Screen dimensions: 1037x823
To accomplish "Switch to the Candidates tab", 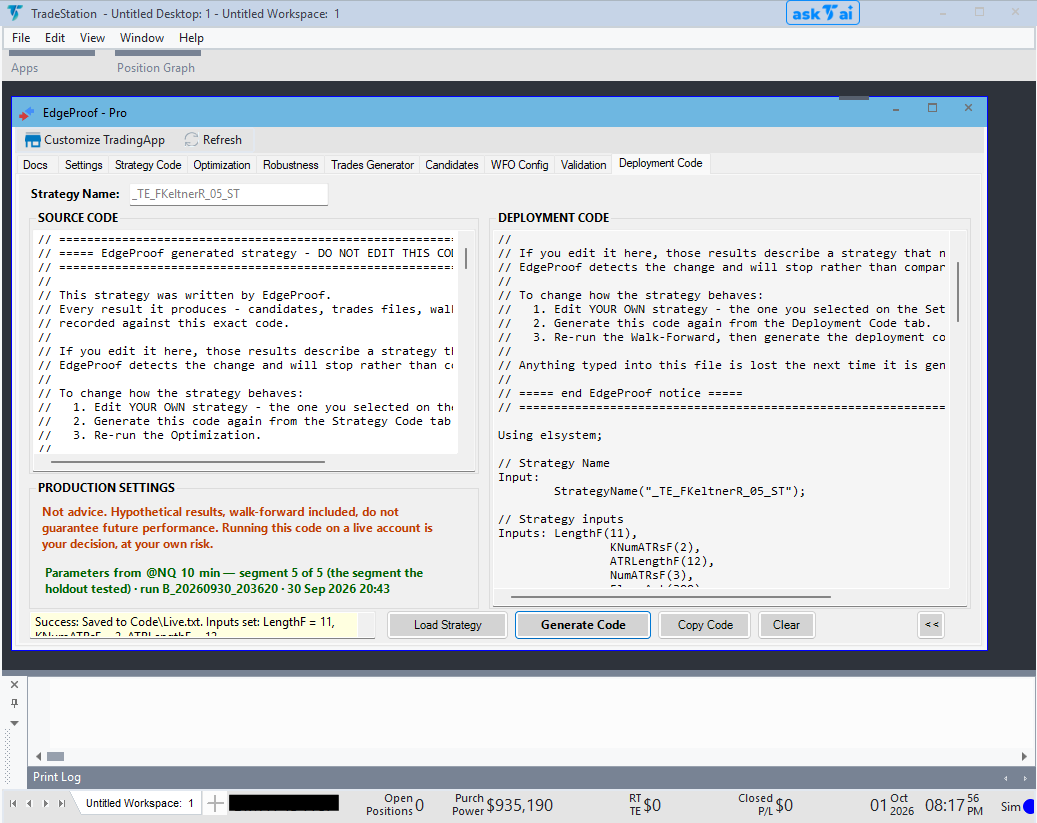I will pos(452,165).
